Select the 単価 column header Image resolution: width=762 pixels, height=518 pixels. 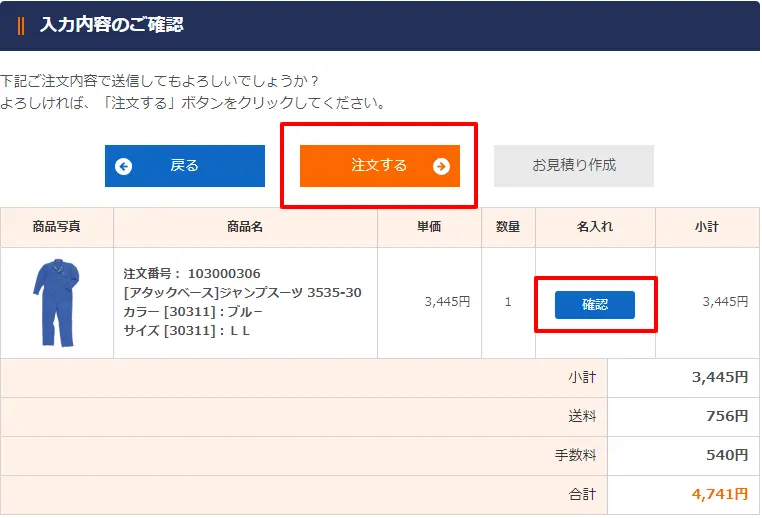(429, 227)
